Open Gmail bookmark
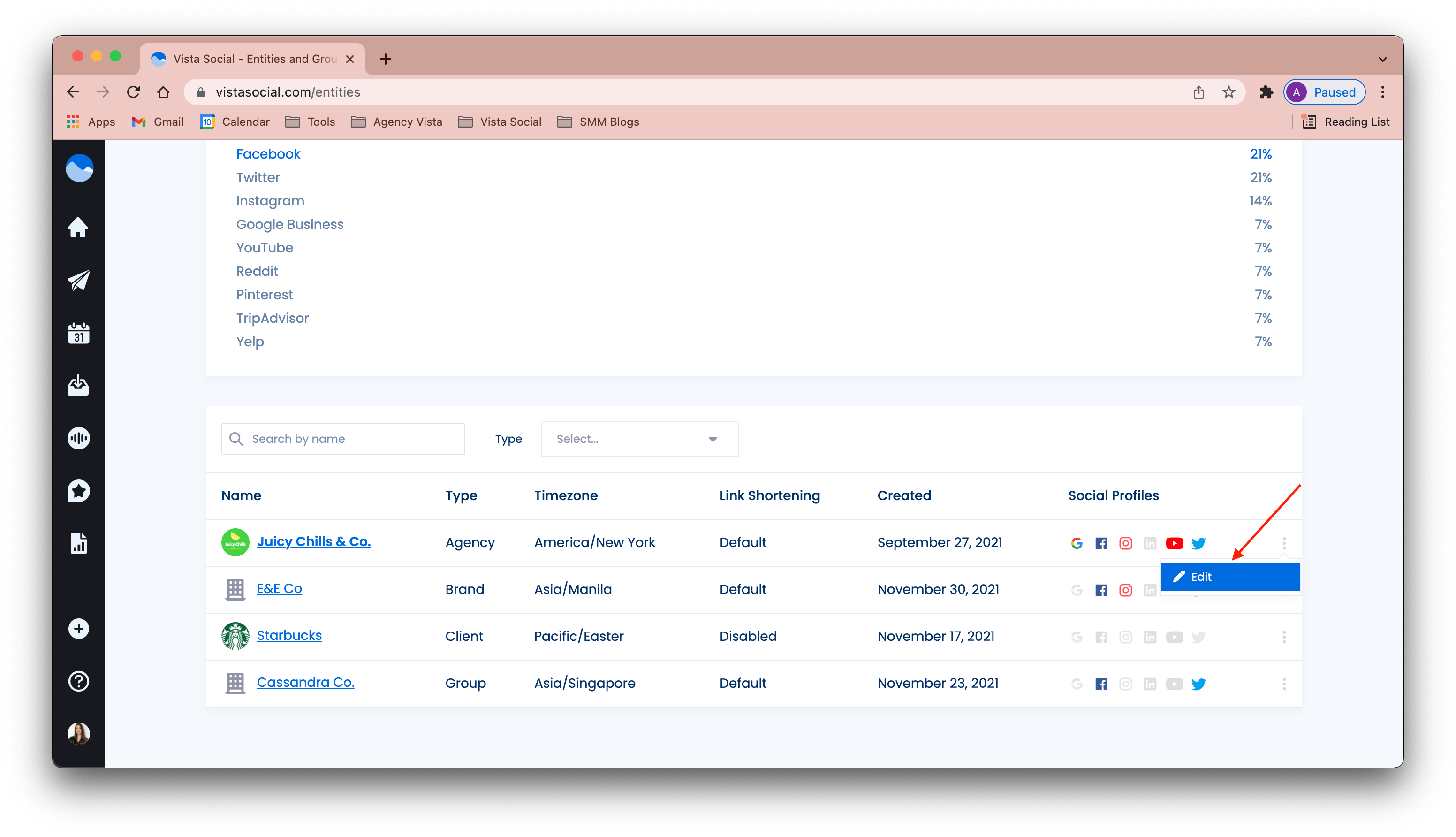The width and height of the screenshot is (1456, 837). pos(158,122)
